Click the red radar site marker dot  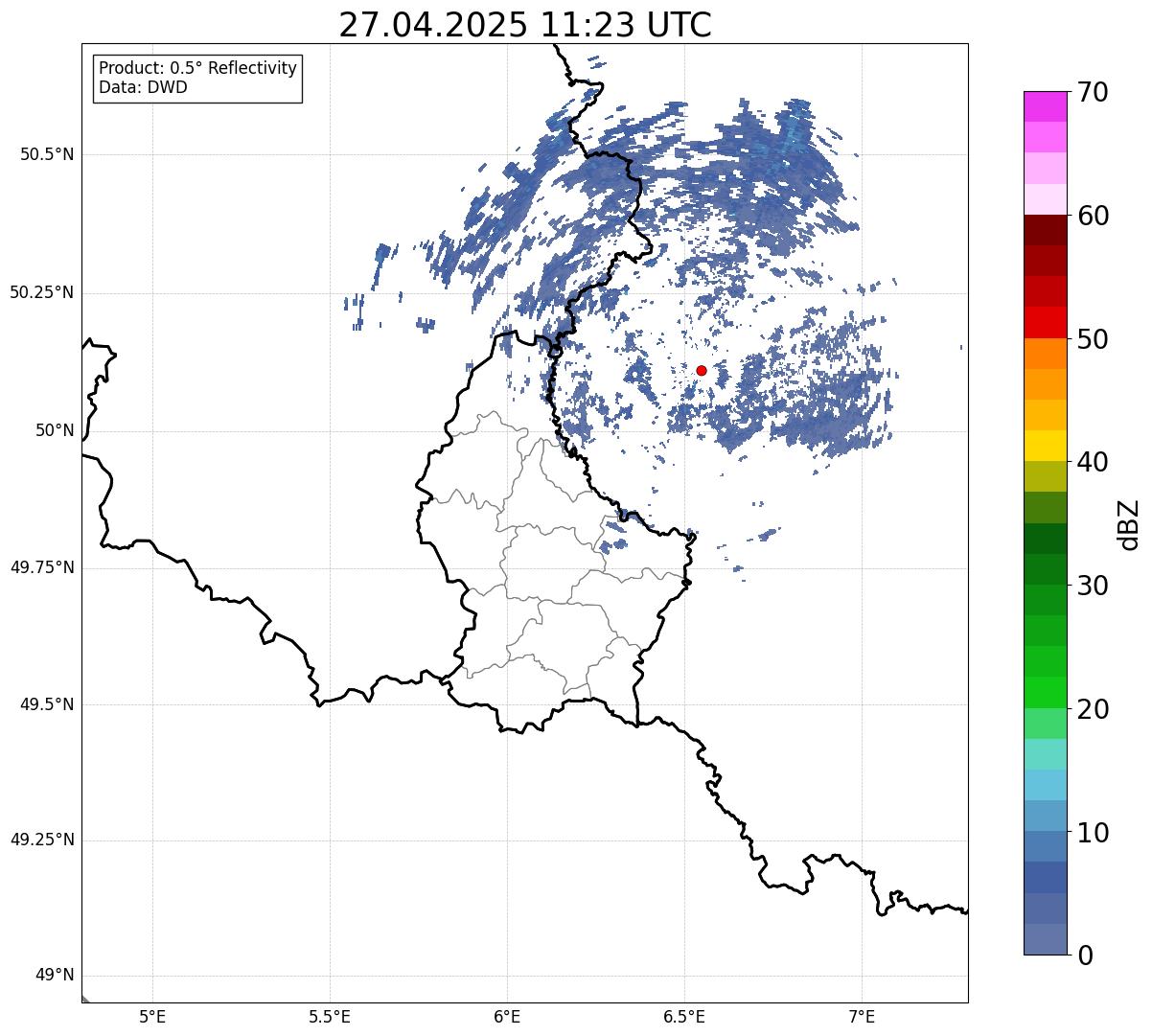[x=702, y=370]
